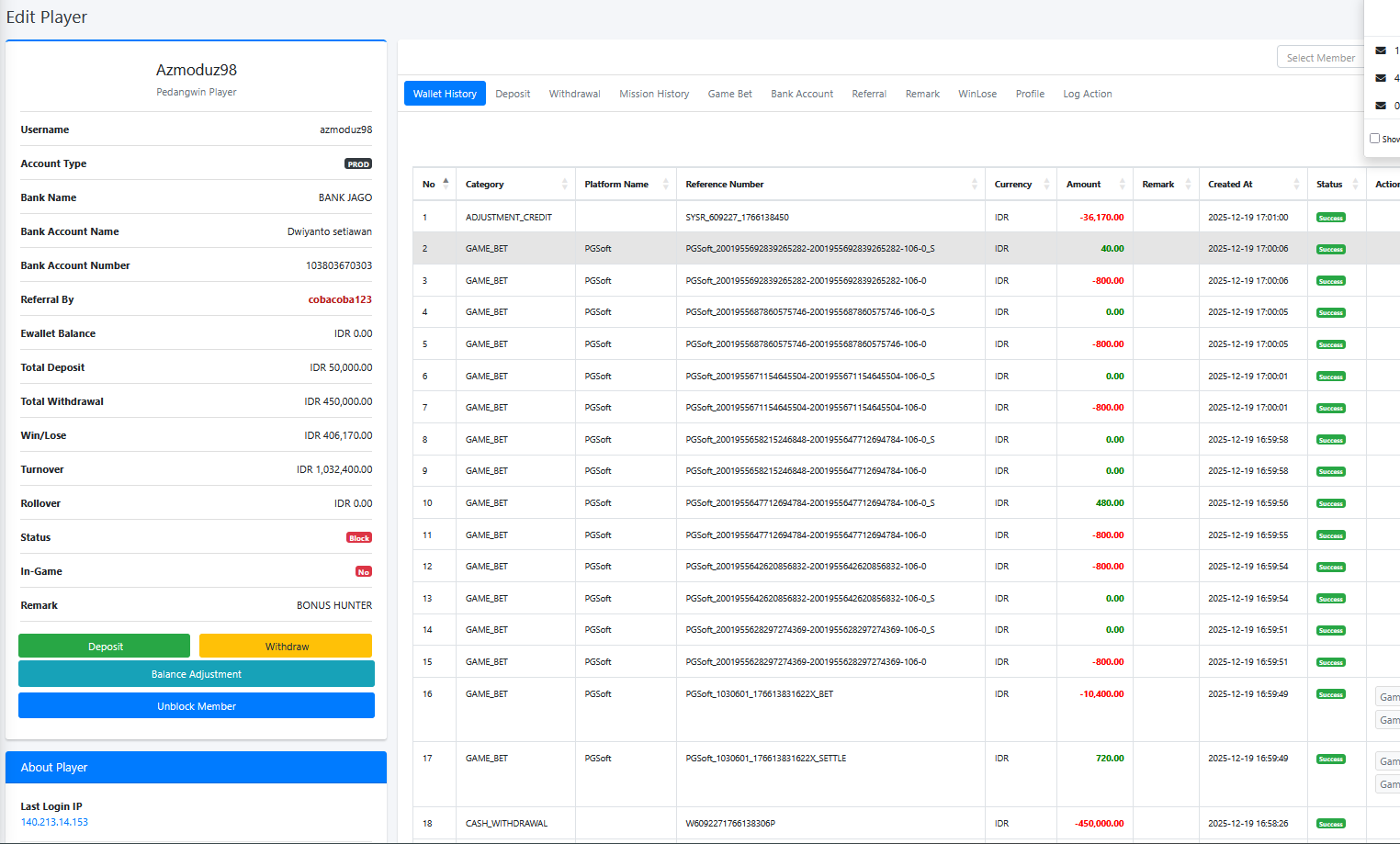Click the Unblock Member button
The width and height of the screenshot is (1400, 844).
(x=197, y=706)
